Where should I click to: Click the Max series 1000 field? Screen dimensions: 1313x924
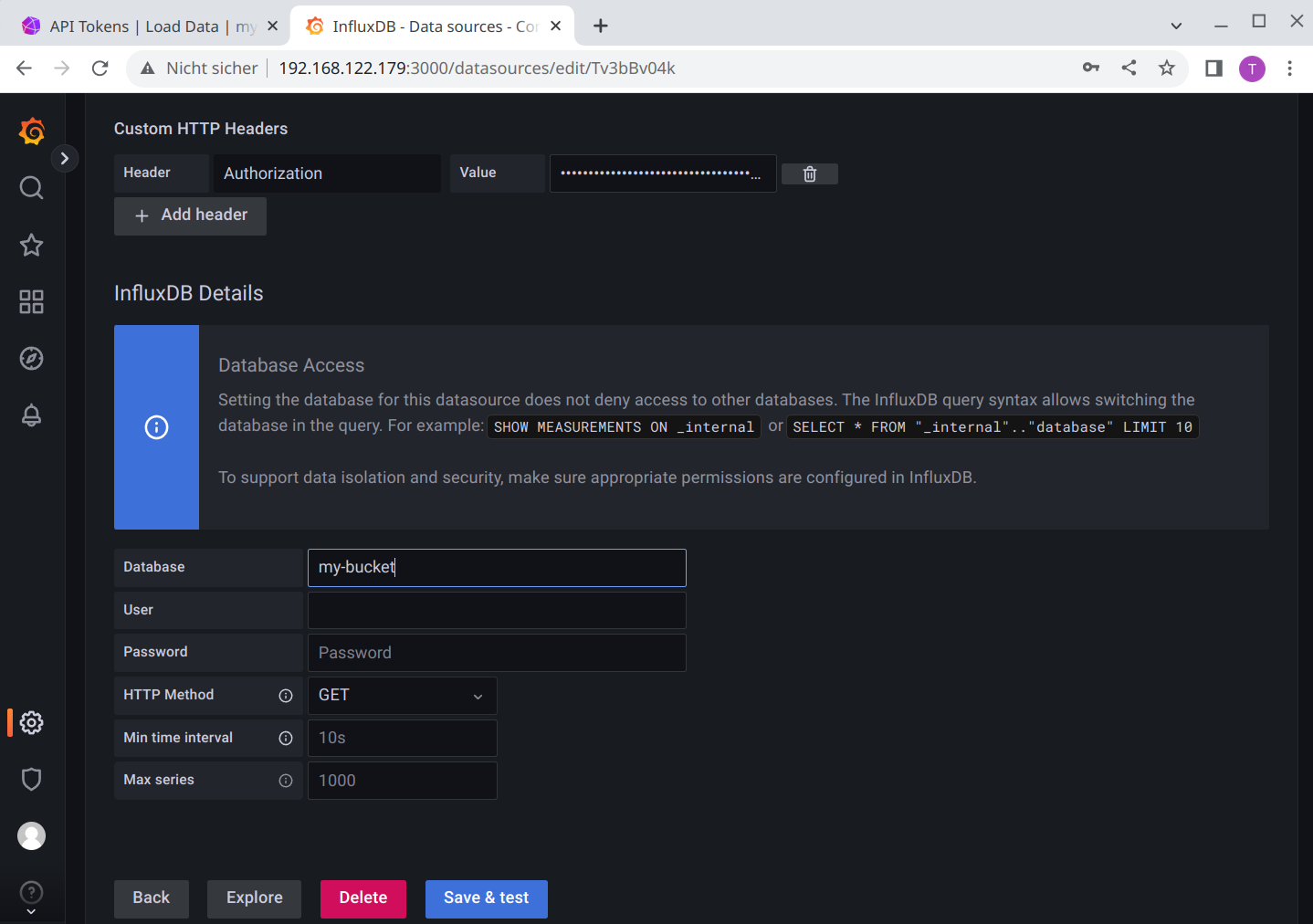point(403,781)
